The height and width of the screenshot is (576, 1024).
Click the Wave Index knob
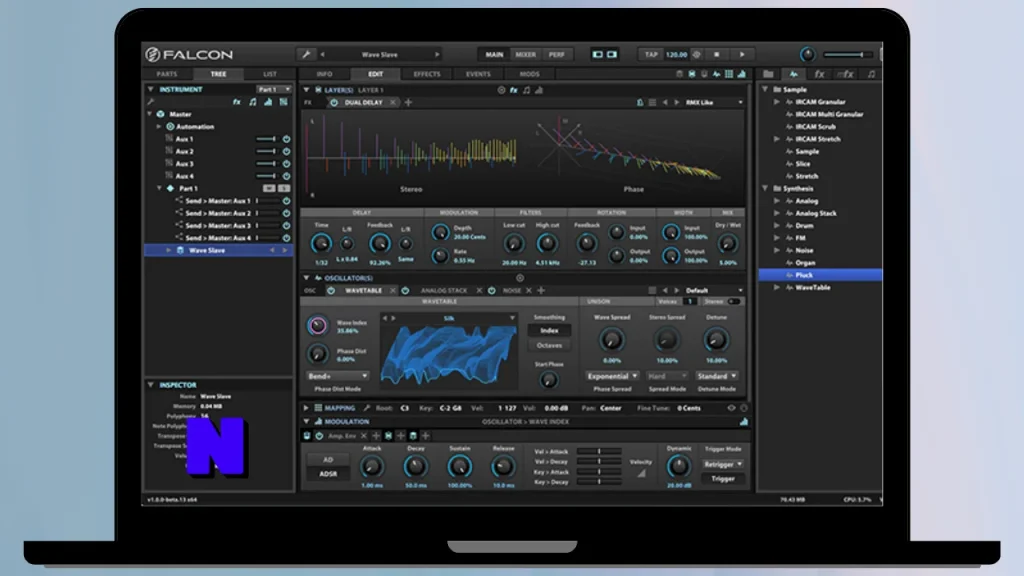(317, 325)
